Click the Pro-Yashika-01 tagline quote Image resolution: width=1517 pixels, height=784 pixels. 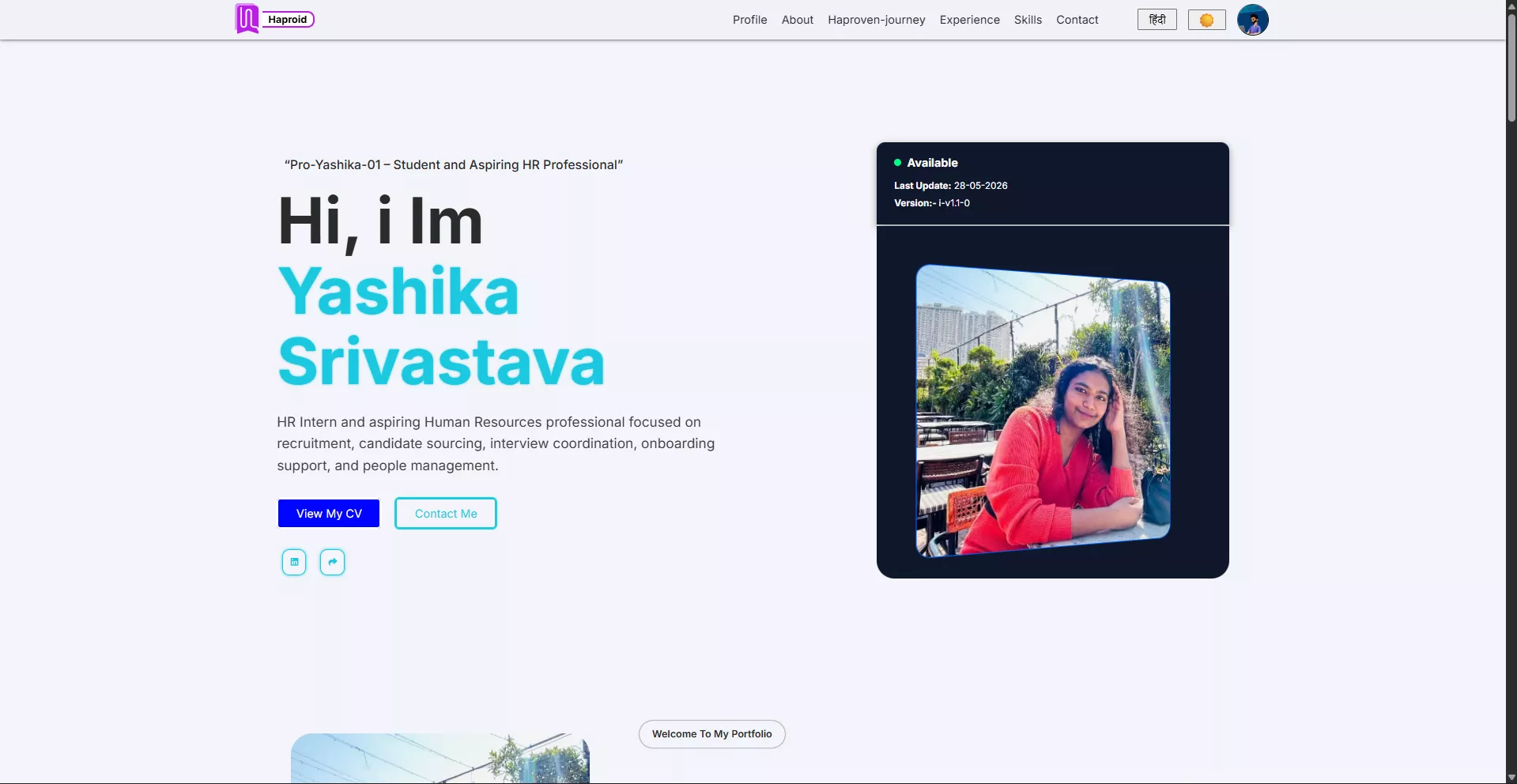tap(454, 164)
